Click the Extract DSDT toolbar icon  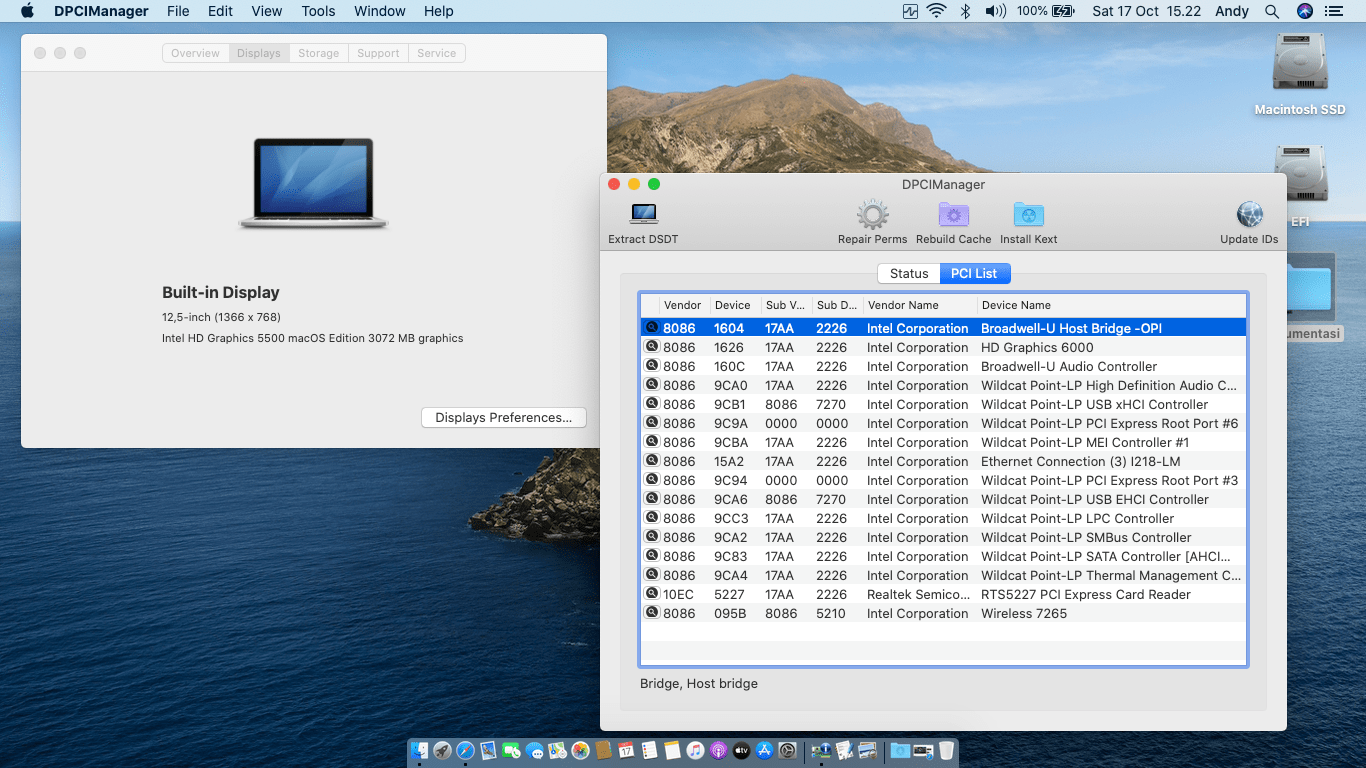643,214
